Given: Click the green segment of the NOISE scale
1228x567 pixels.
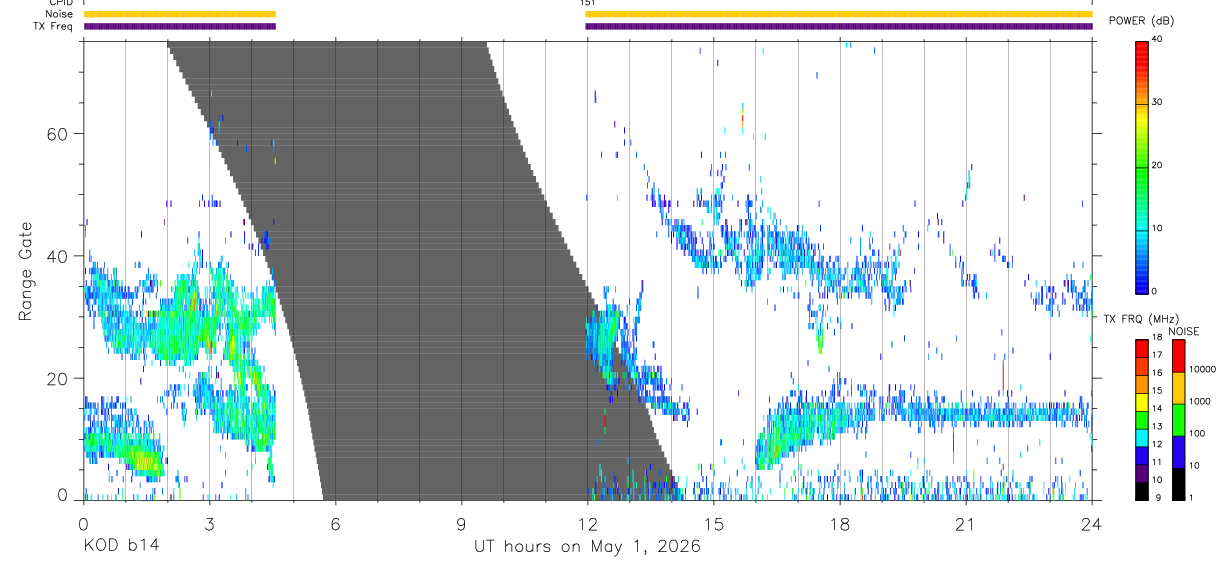Looking at the screenshot, I should (1178, 420).
